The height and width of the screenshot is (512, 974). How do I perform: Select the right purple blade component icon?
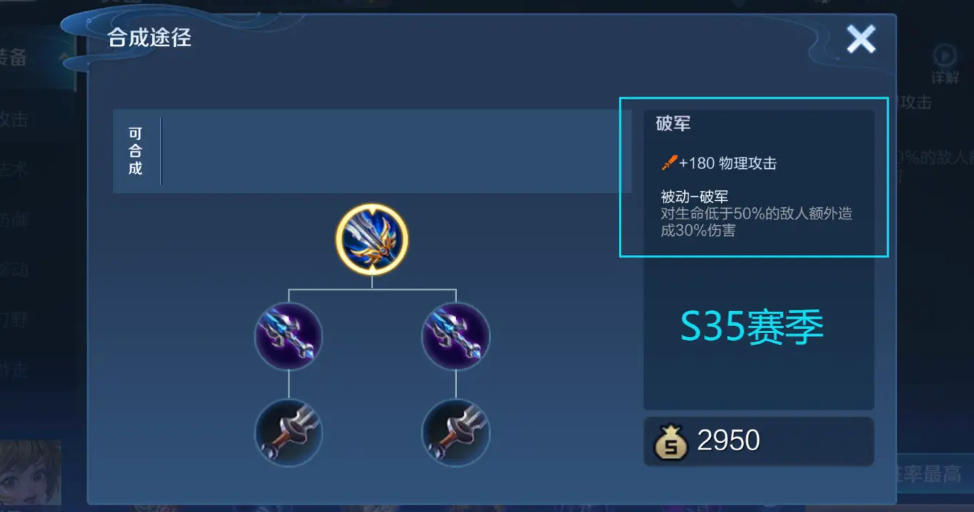click(456, 336)
